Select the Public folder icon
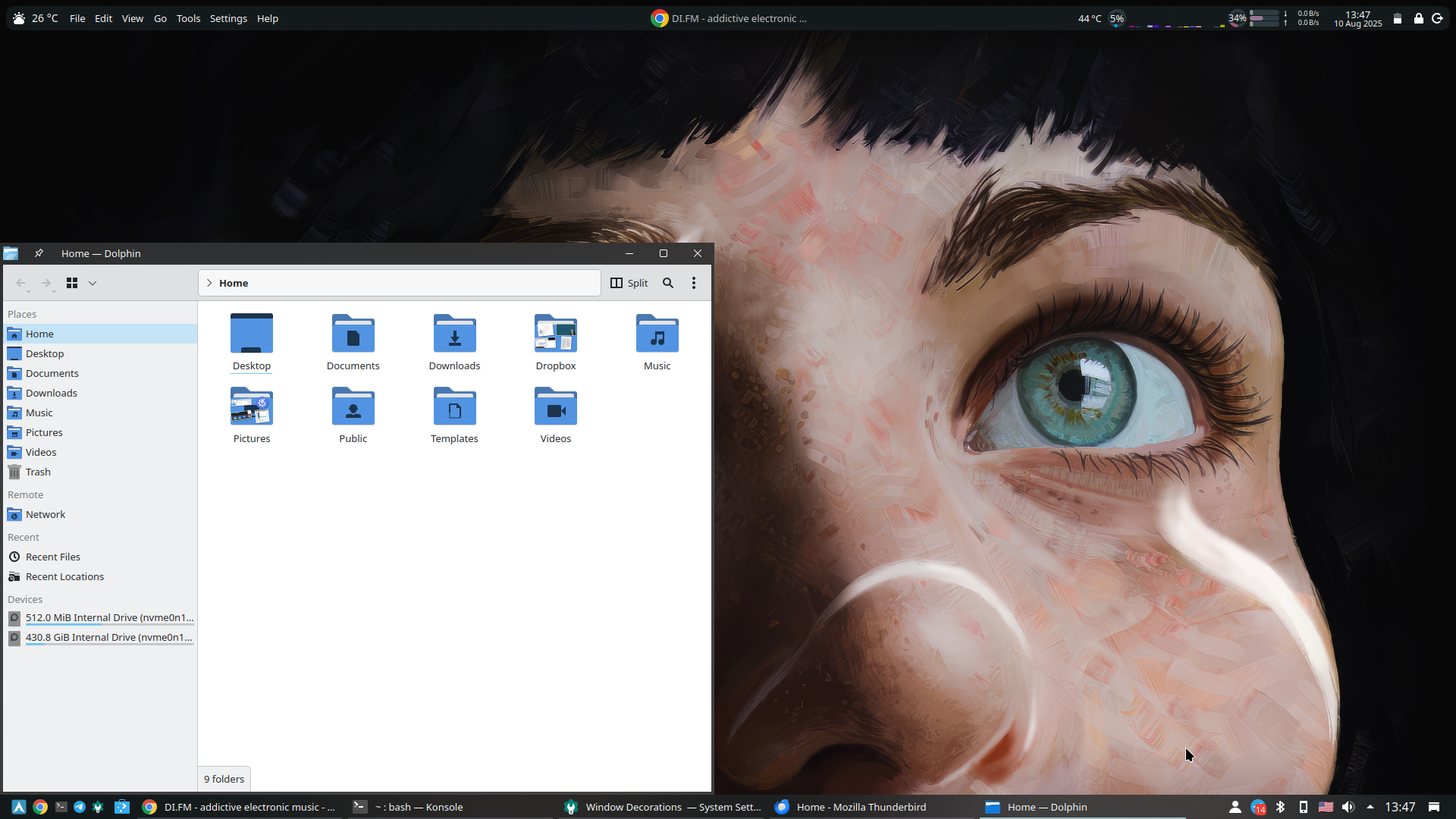1456x819 pixels. (353, 406)
